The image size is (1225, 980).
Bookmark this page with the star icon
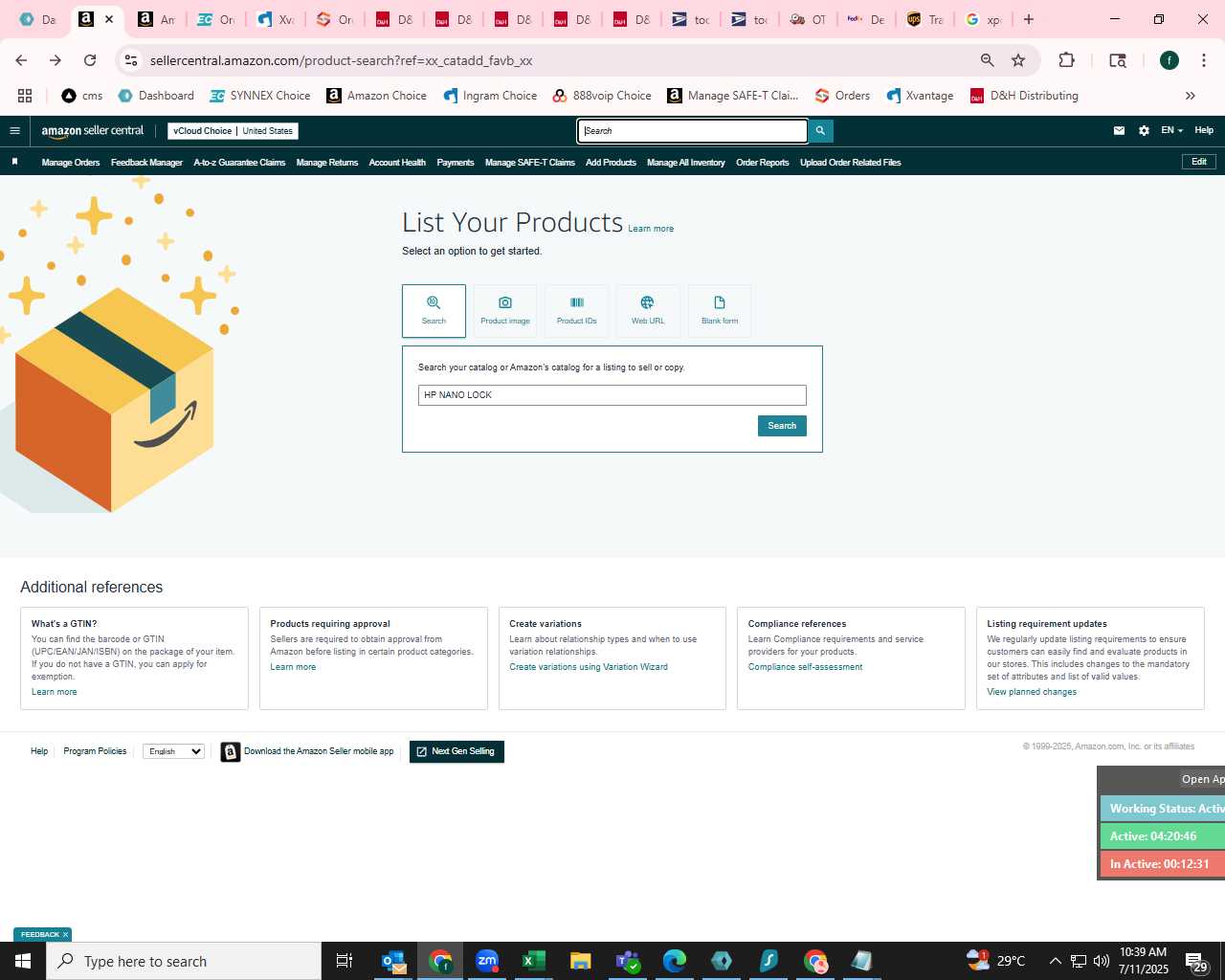coord(1018,60)
